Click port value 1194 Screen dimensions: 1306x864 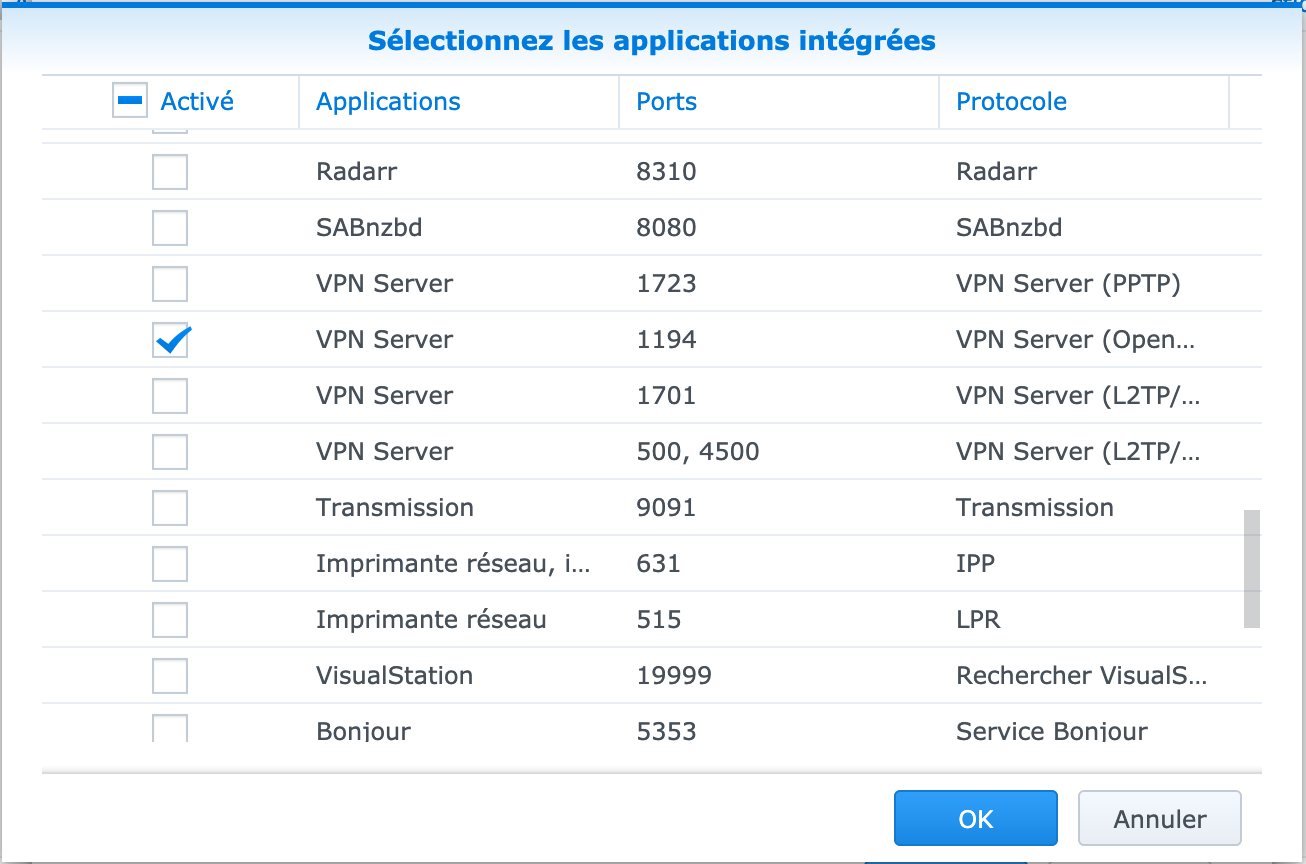coord(666,340)
